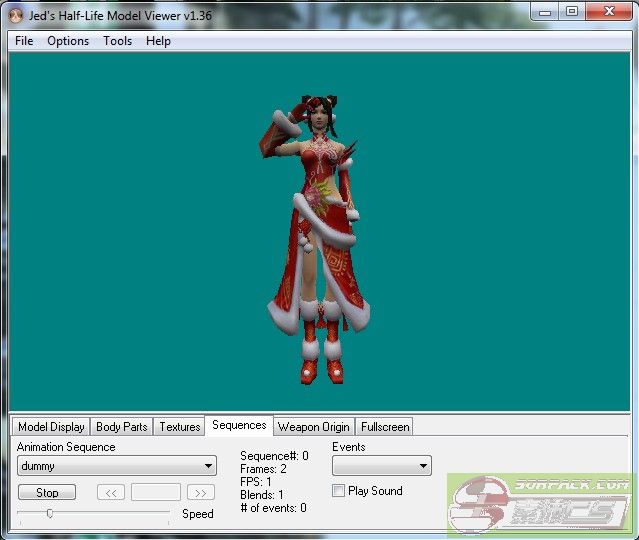Switch to the Model Display tab
The height and width of the screenshot is (540, 639).
point(51,427)
